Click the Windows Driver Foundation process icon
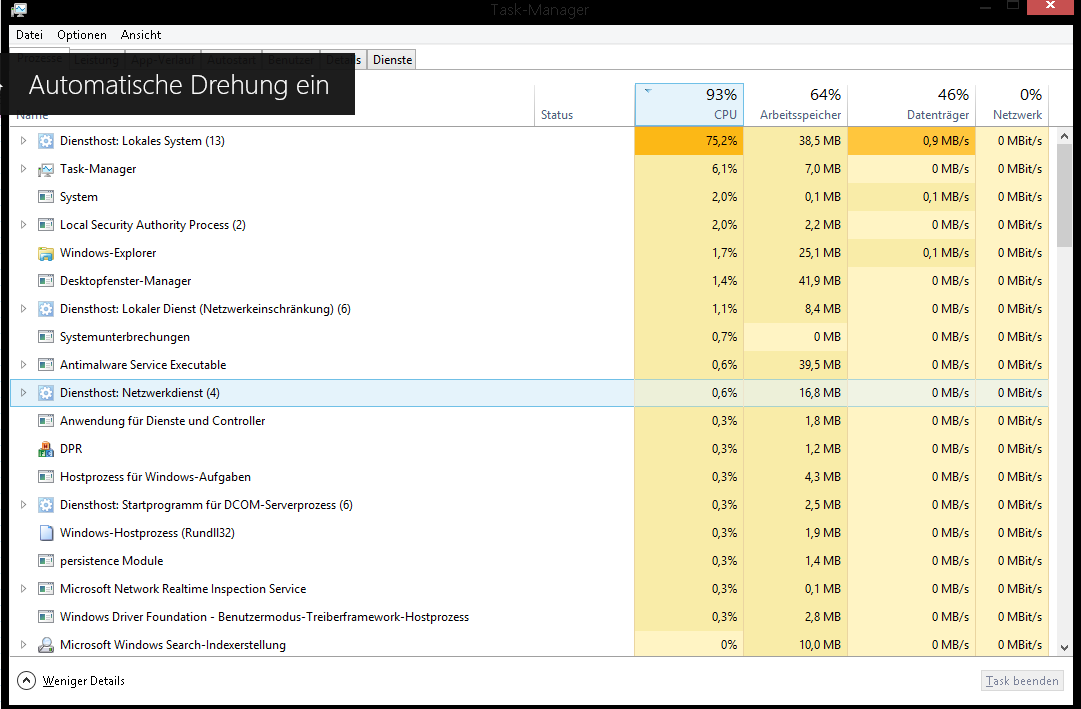The height and width of the screenshot is (709, 1081). pos(46,617)
